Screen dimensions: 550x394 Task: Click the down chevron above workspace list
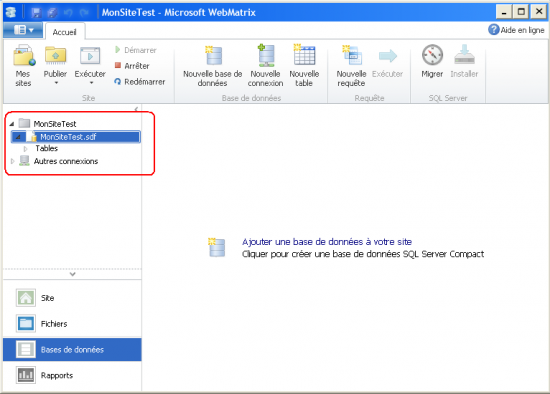tap(72, 274)
